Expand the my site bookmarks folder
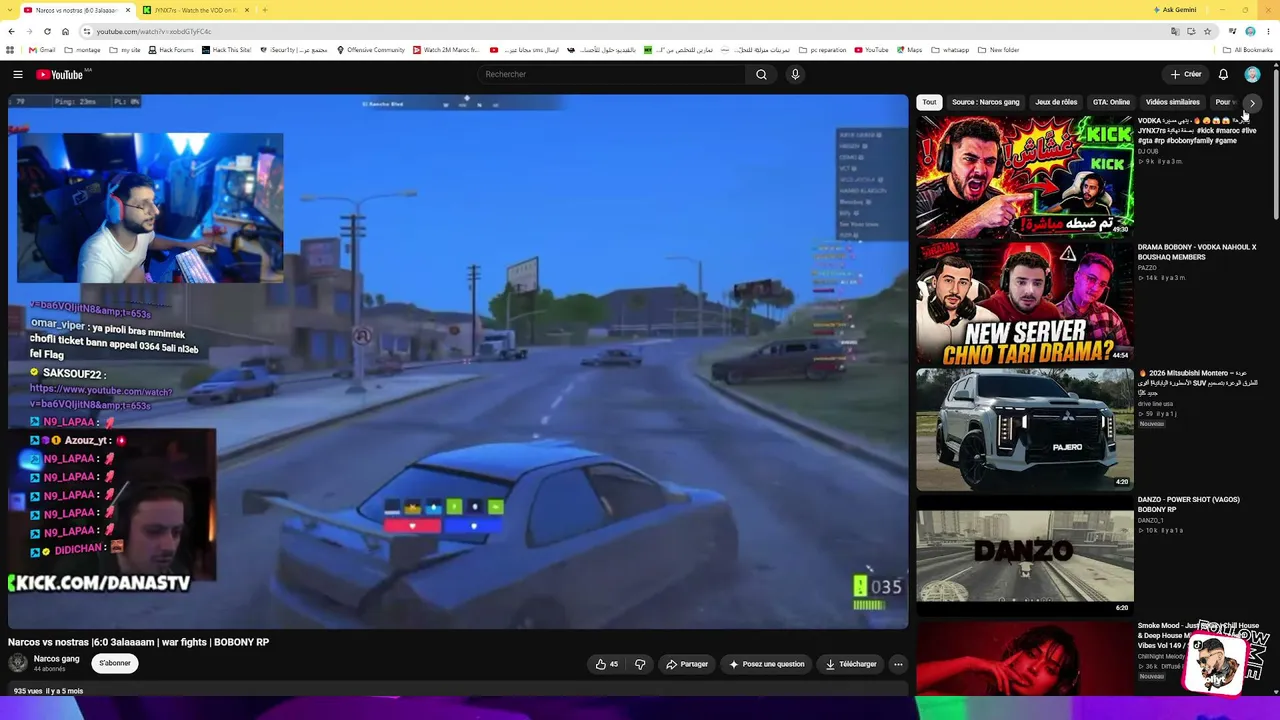Image resolution: width=1280 pixels, height=720 pixels. (125, 50)
